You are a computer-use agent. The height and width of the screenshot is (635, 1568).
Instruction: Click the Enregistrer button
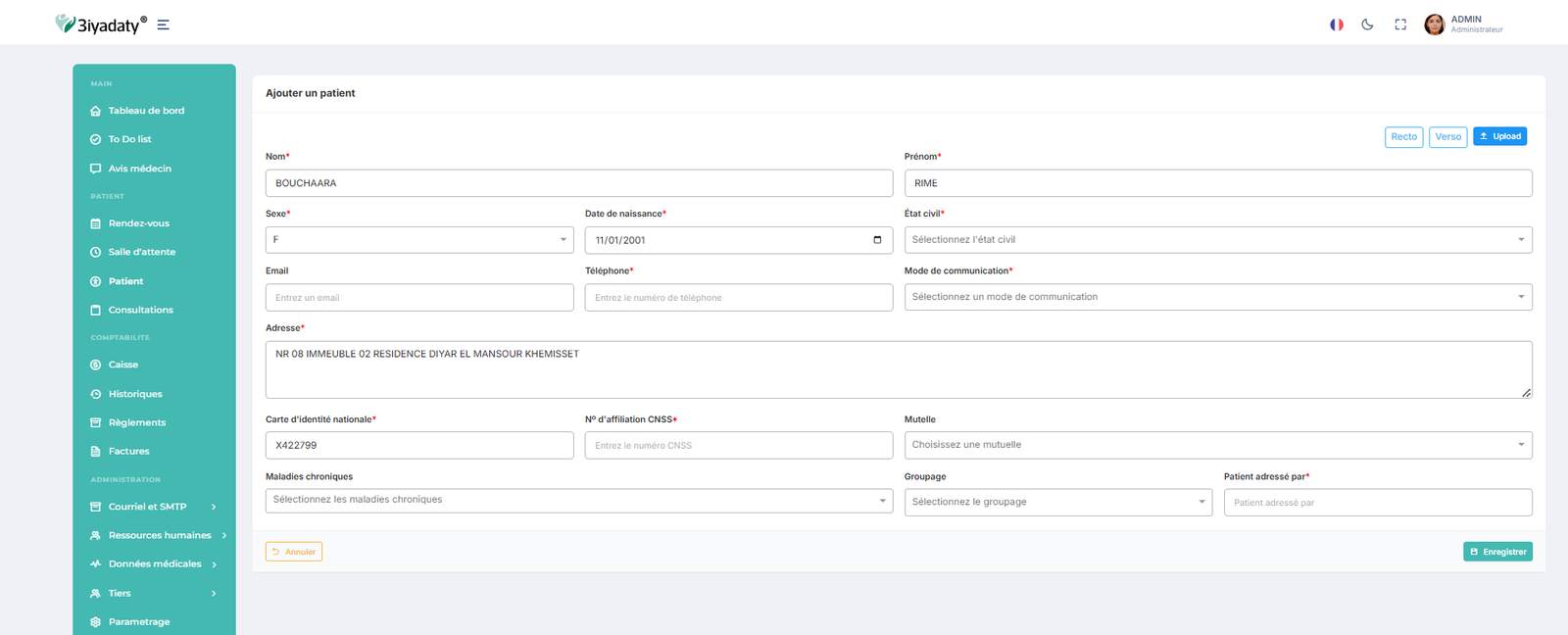tap(1497, 552)
